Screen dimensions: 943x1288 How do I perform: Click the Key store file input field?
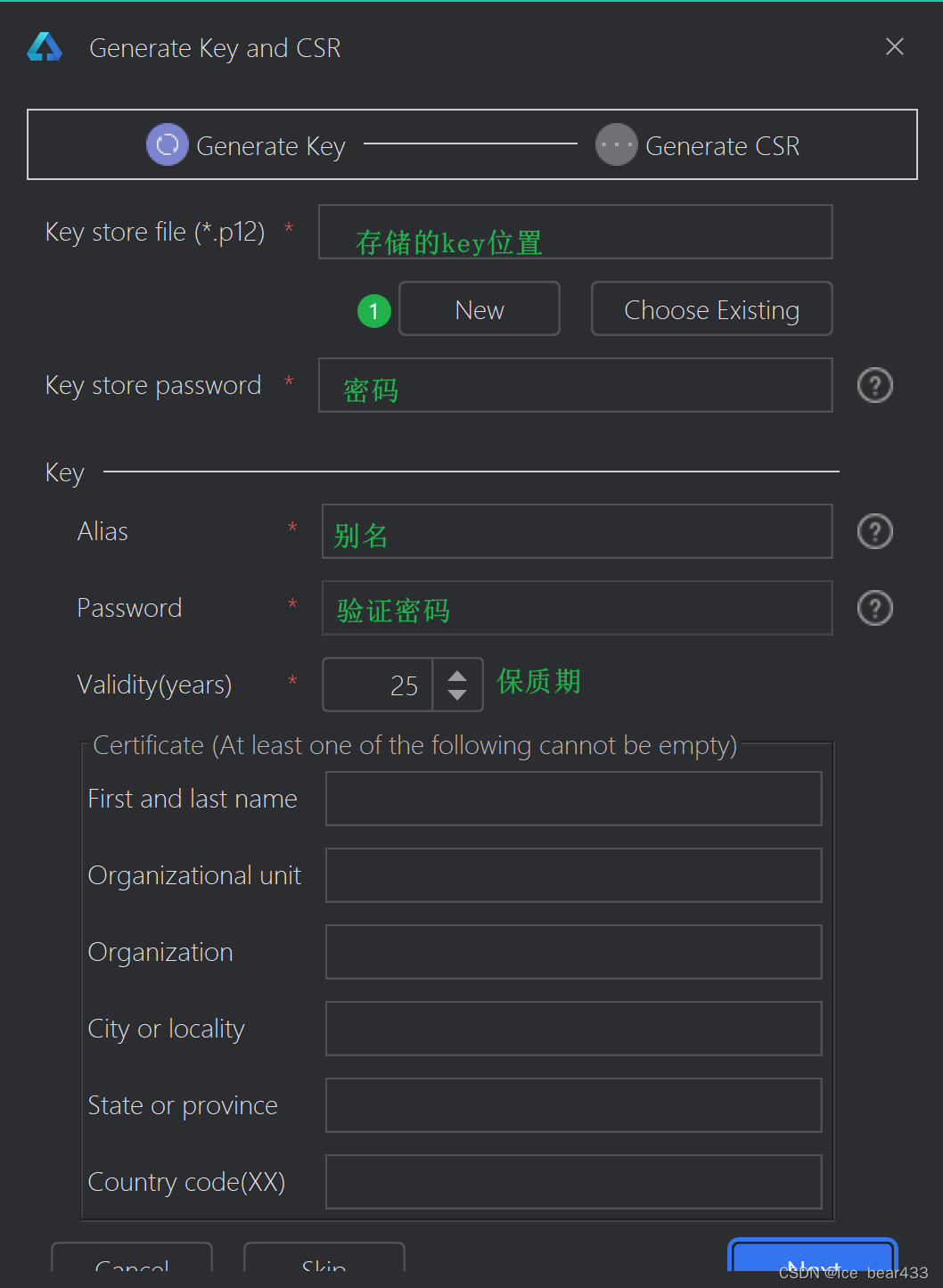coord(575,232)
